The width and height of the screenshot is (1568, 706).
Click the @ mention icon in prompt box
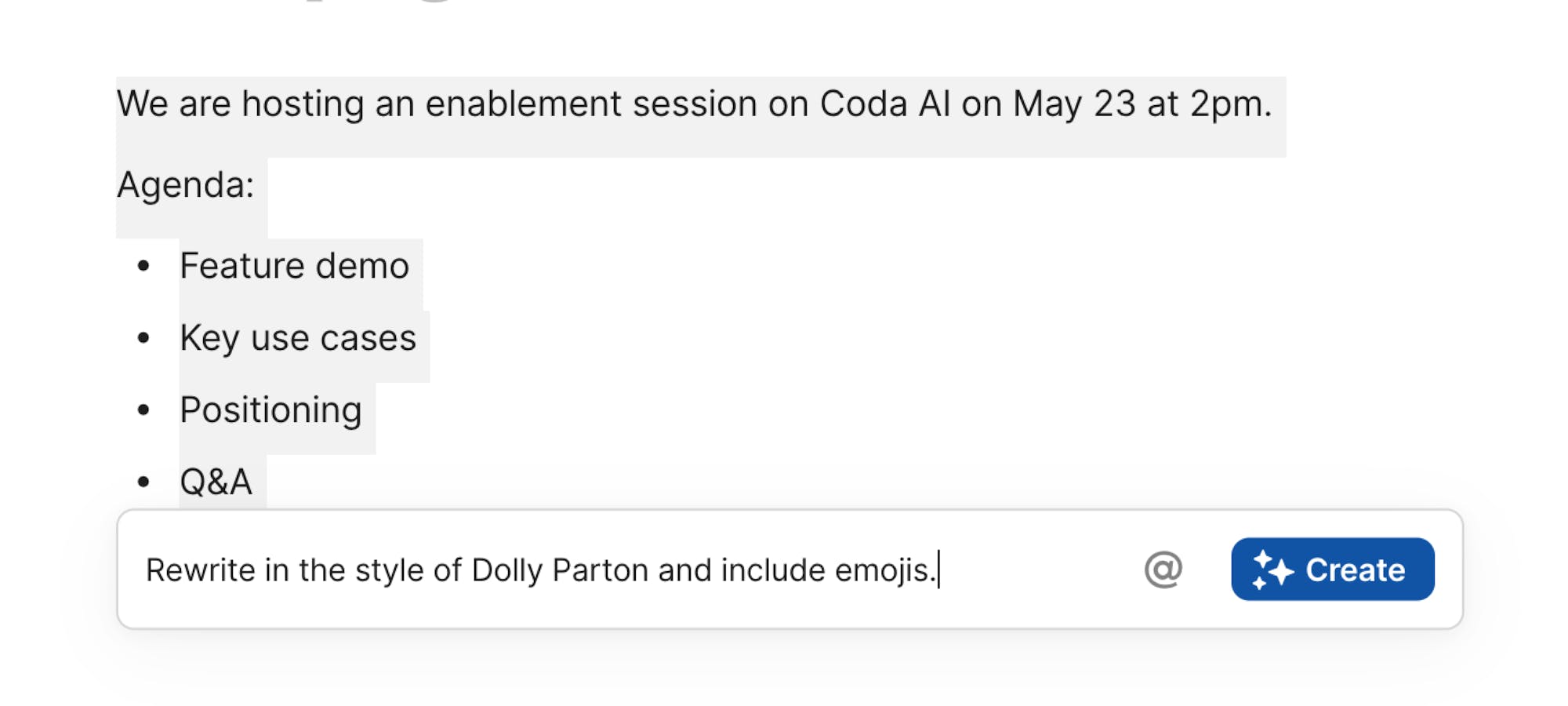[1163, 570]
